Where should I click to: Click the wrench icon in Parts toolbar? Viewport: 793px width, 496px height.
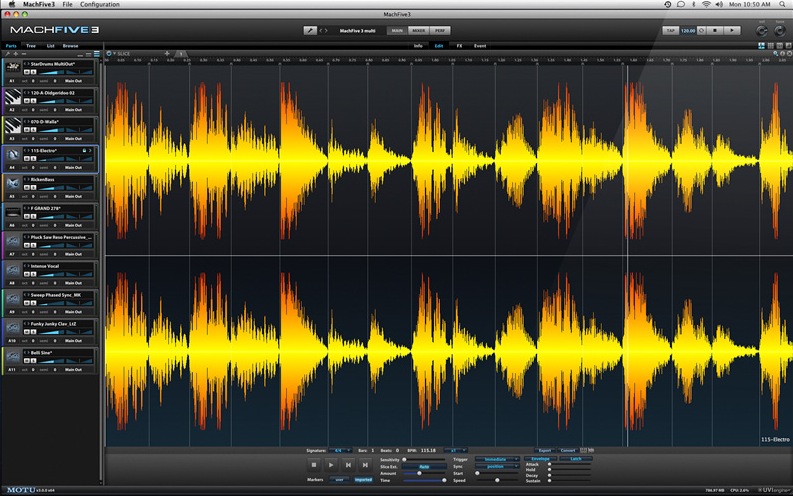(8, 54)
